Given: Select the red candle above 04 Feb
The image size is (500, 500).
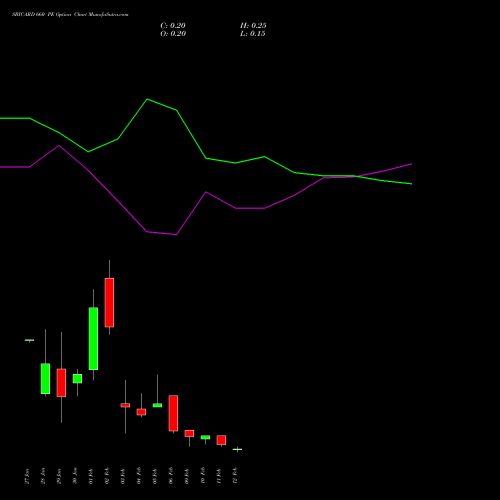Looking at the screenshot, I should click(141, 412).
